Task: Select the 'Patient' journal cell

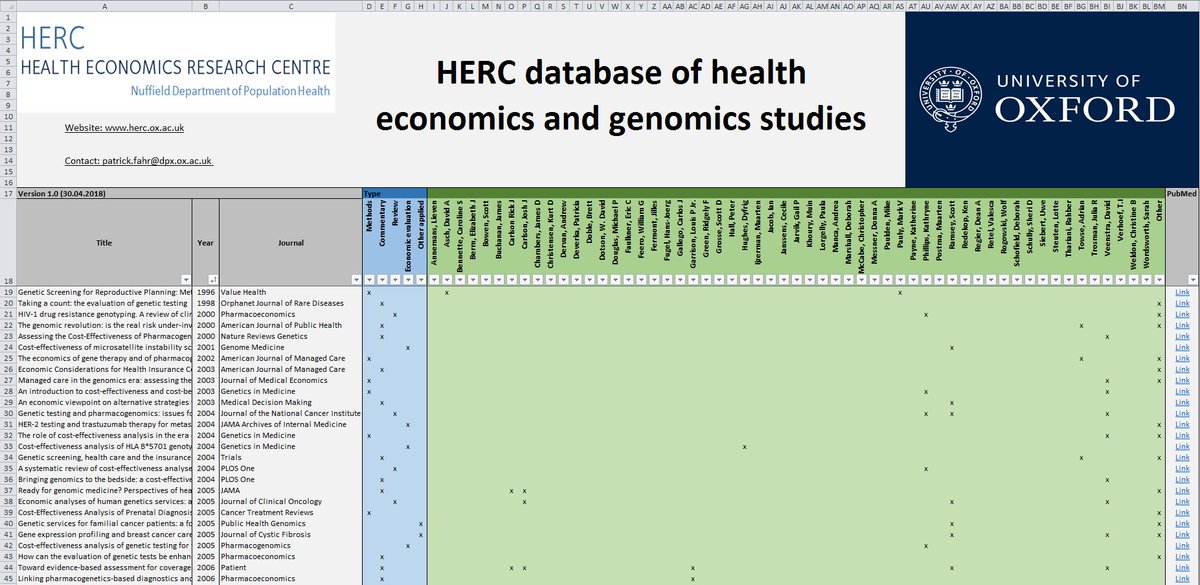Action: click(x=290, y=568)
